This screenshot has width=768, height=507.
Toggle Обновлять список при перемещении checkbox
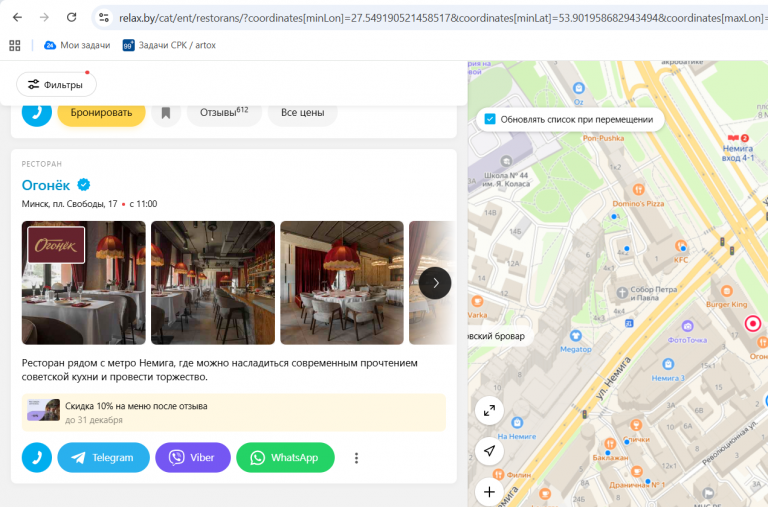pyautogui.click(x=490, y=119)
